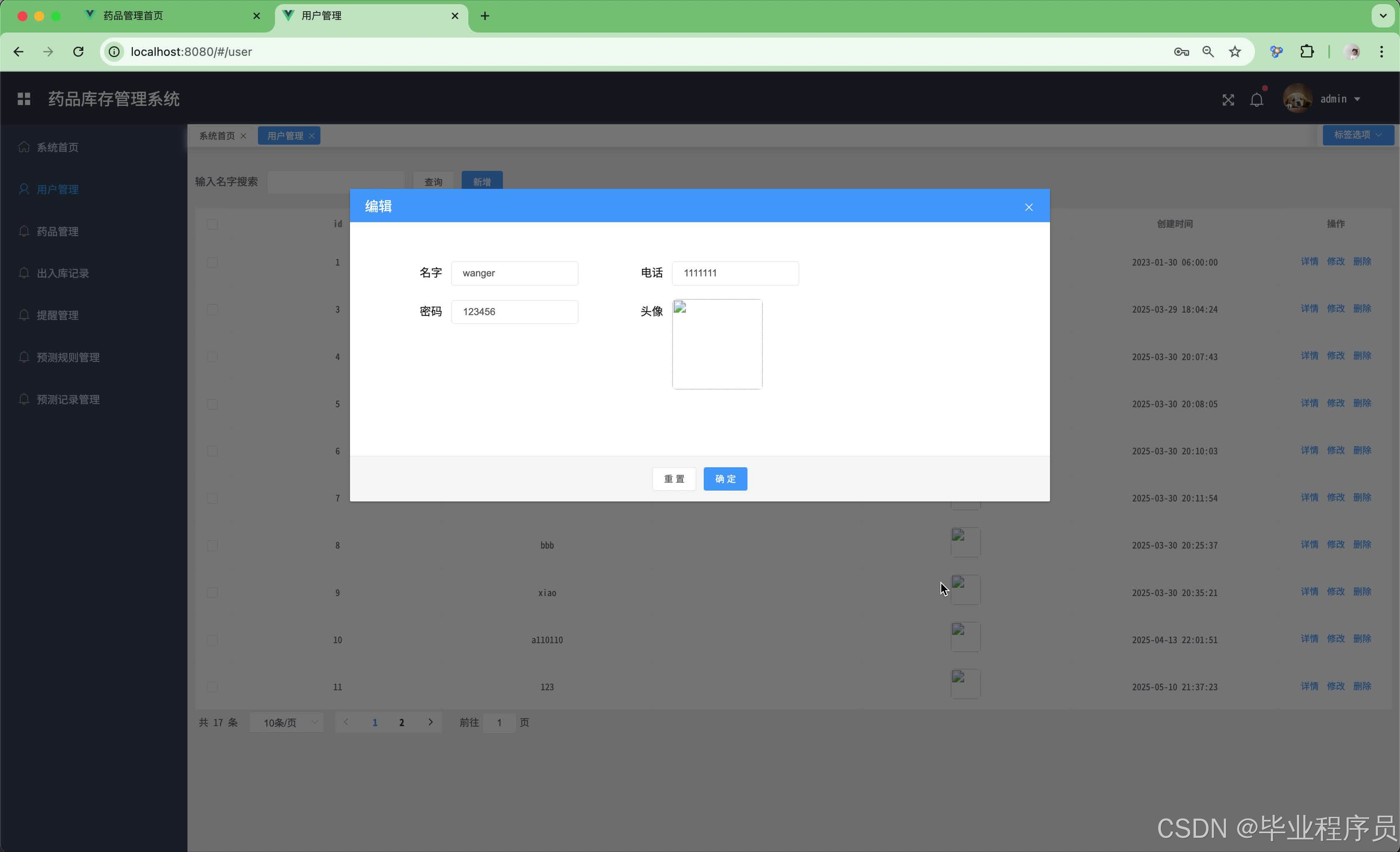Click the grid menu icon beside system title
Screen dimensions: 1400x852
click(24, 99)
